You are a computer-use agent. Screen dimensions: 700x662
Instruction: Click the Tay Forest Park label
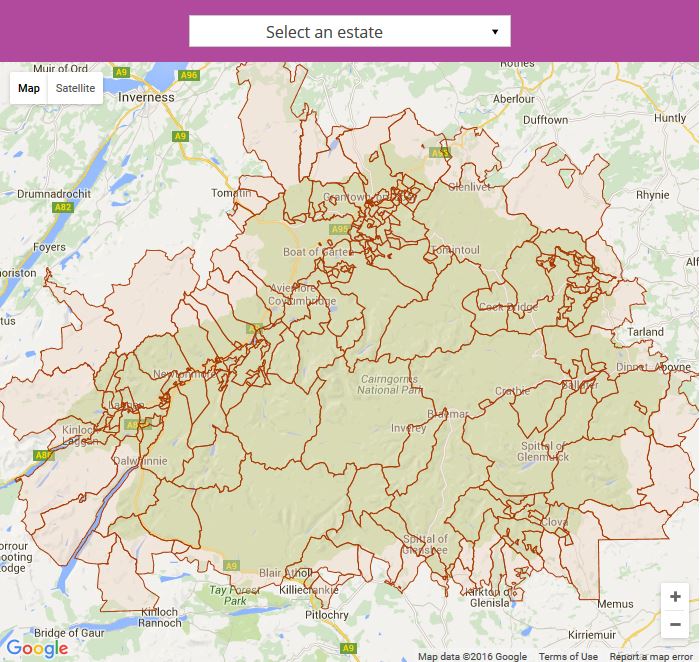pos(234,595)
